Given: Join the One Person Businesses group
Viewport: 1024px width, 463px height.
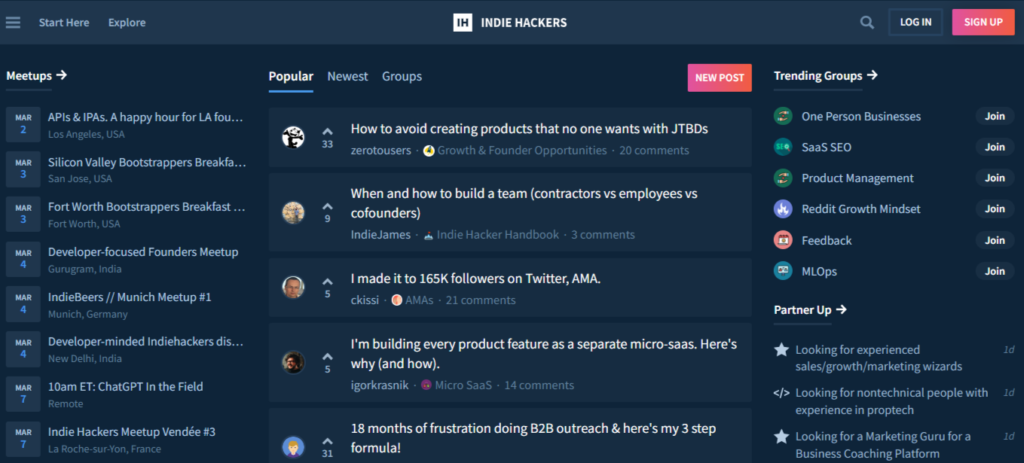Looking at the screenshot, I should tap(995, 116).
